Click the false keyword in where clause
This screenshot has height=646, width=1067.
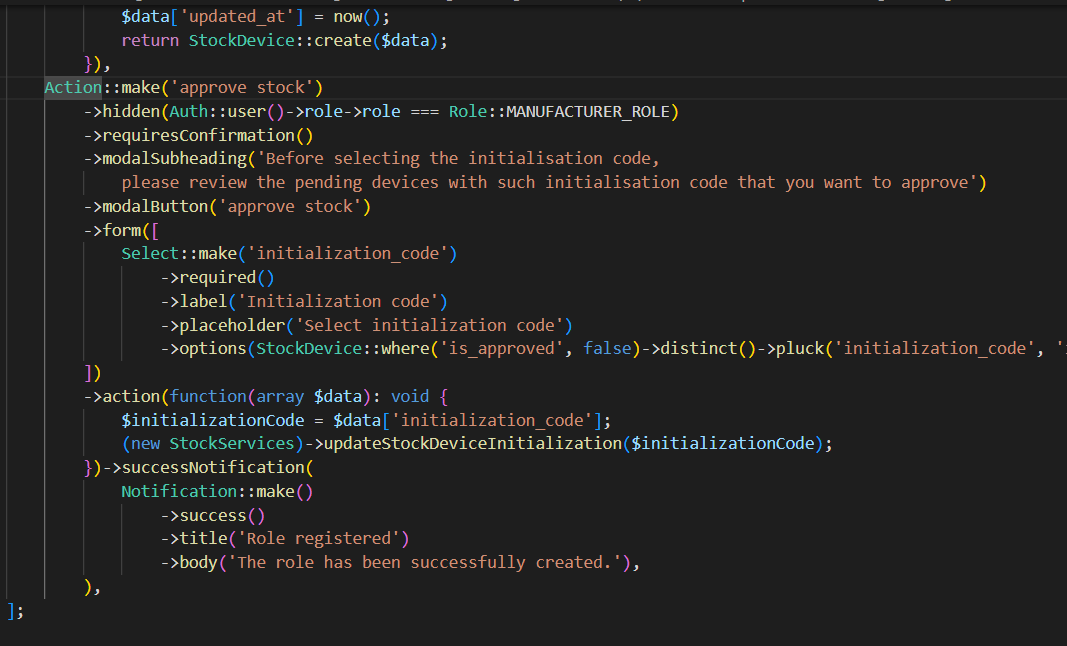tap(608, 349)
